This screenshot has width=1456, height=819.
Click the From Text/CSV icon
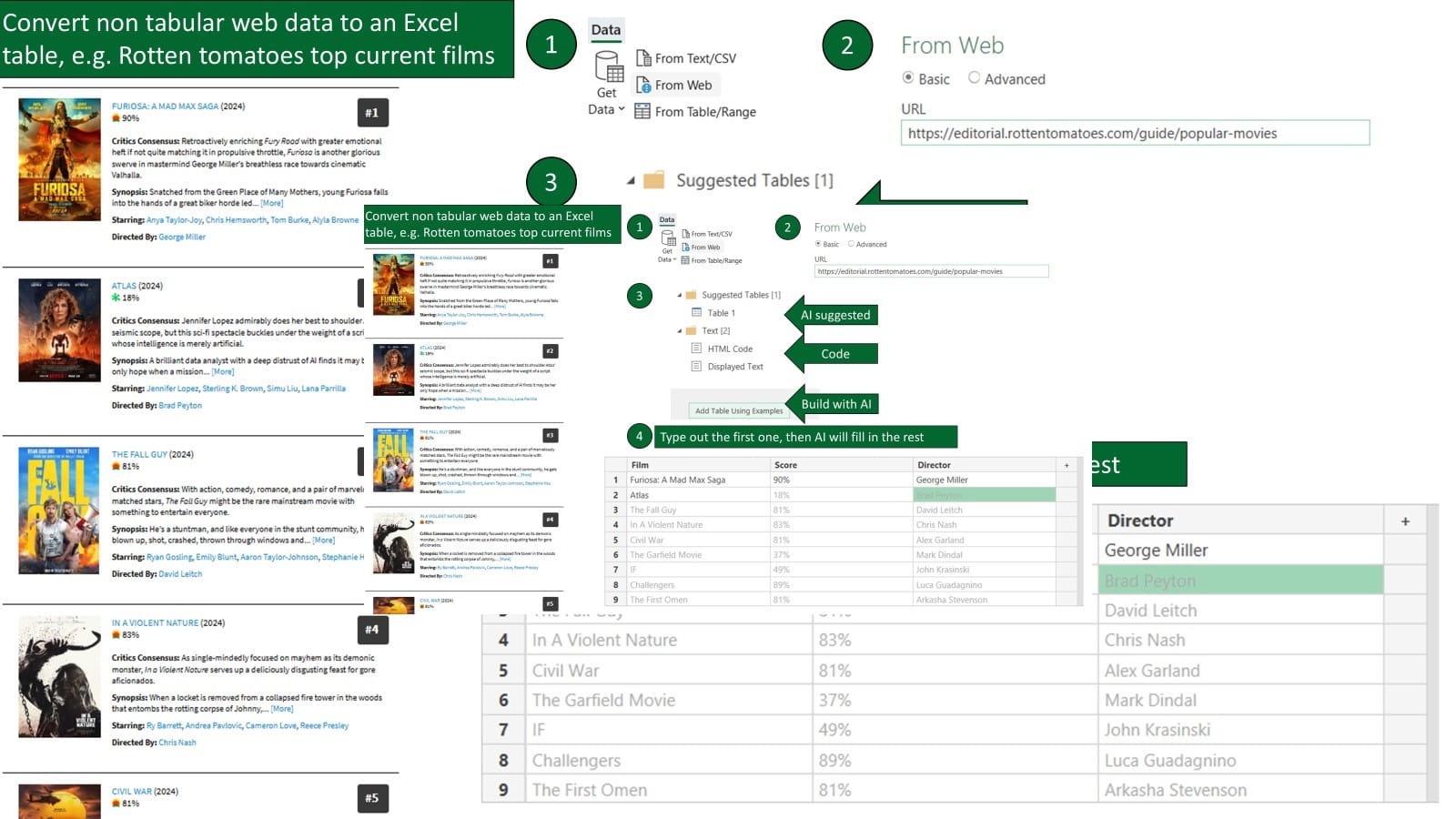click(643, 58)
